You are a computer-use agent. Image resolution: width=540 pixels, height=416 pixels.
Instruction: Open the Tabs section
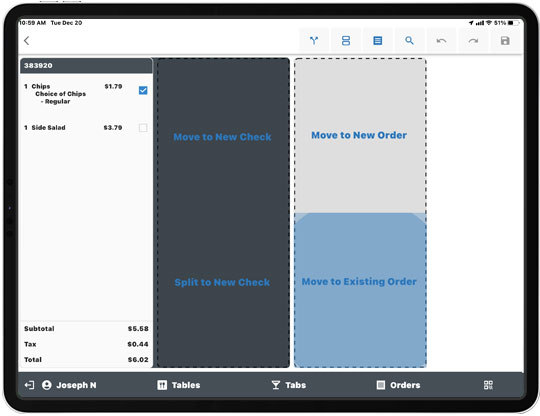(x=289, y=385)
